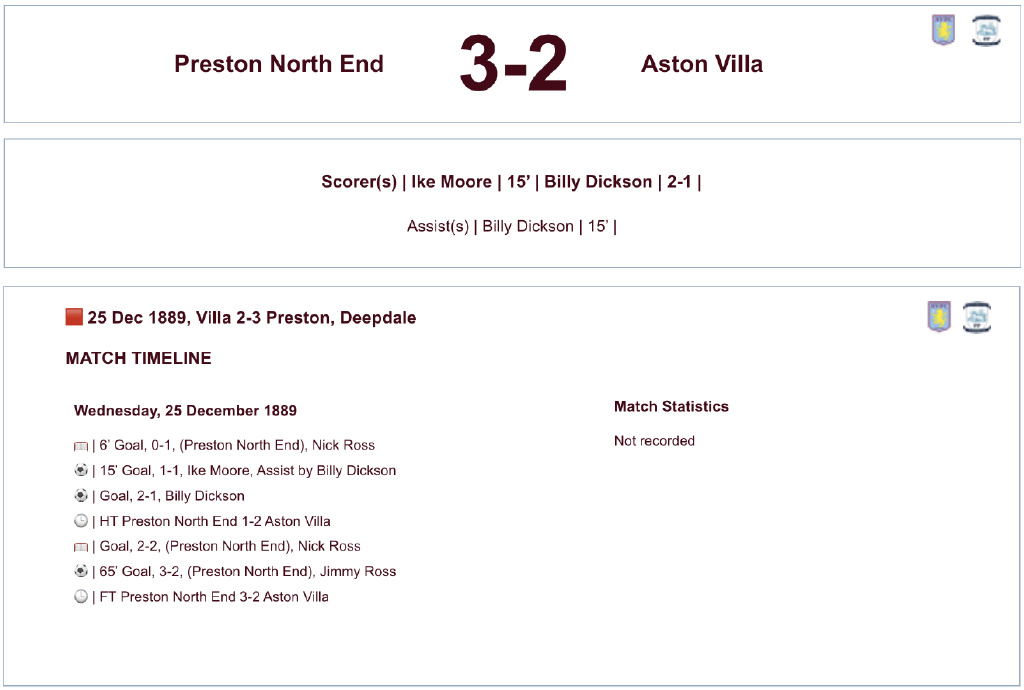
Task: Click the Aston Villa crest in the match timeline panel
Action: [939, 317]
